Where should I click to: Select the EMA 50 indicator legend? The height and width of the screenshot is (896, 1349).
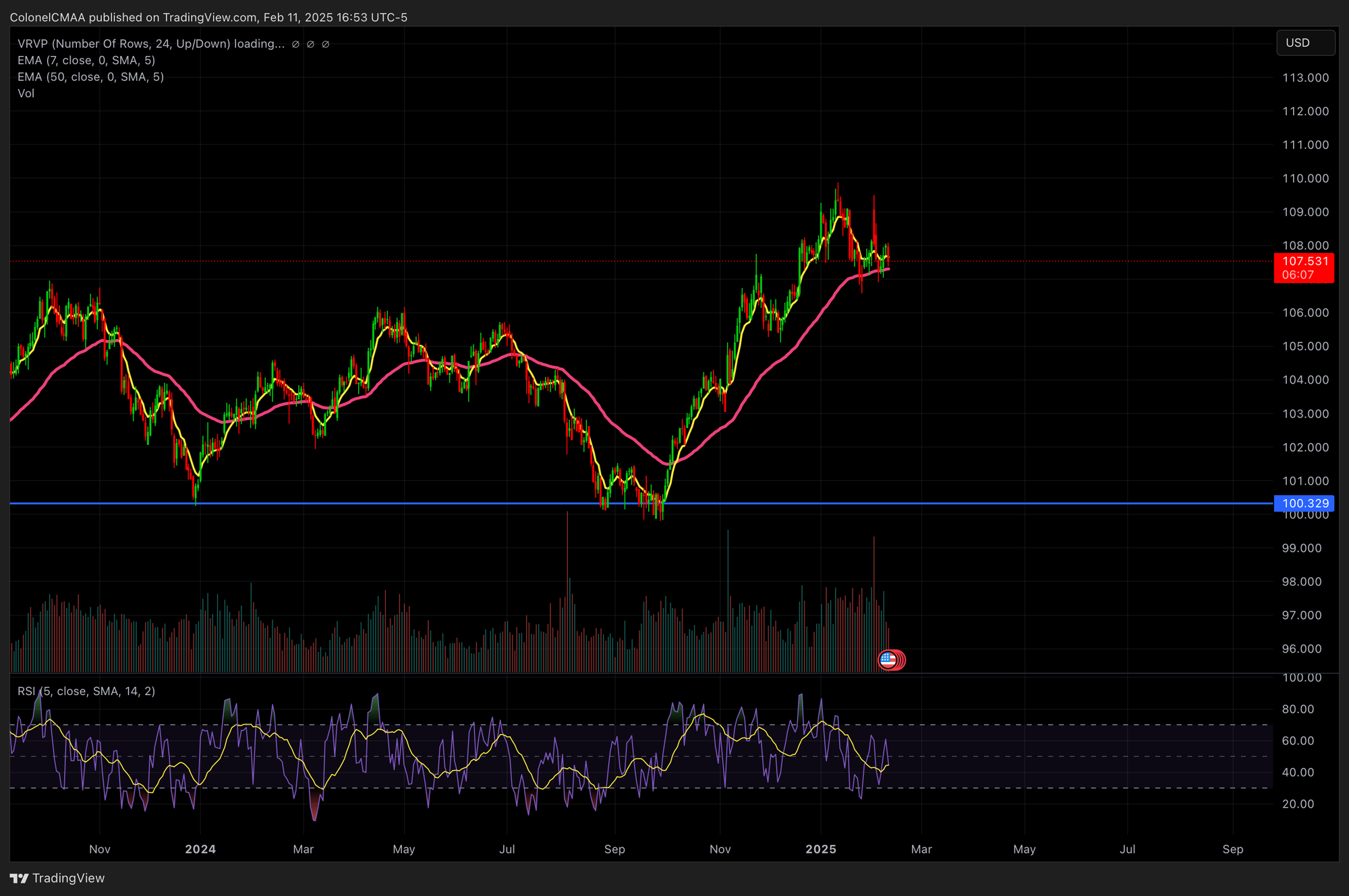90,77
